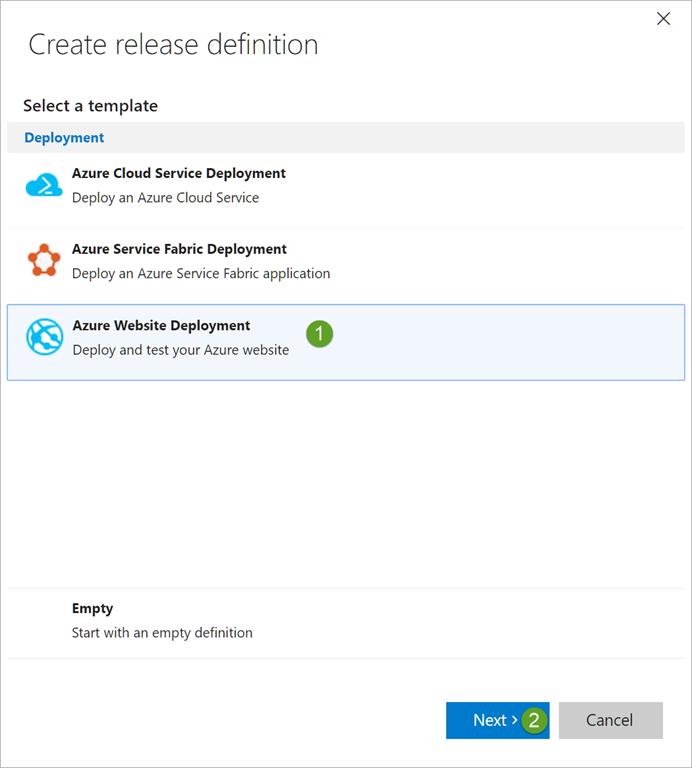Choose the Azure Service Fabric Deployment title

pyautogui.click(x=179, y=249)
